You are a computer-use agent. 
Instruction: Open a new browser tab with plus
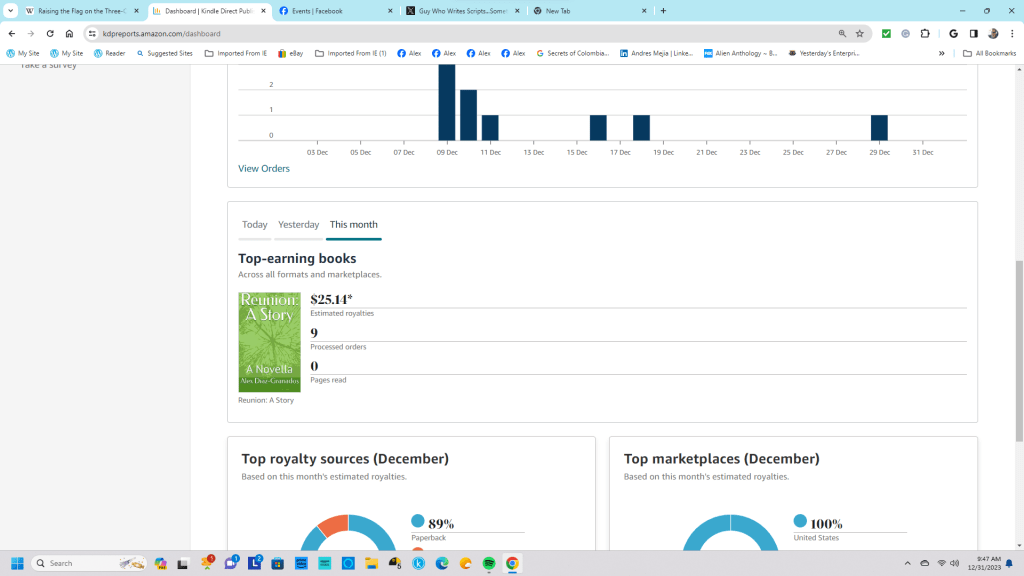coord(663,11)
